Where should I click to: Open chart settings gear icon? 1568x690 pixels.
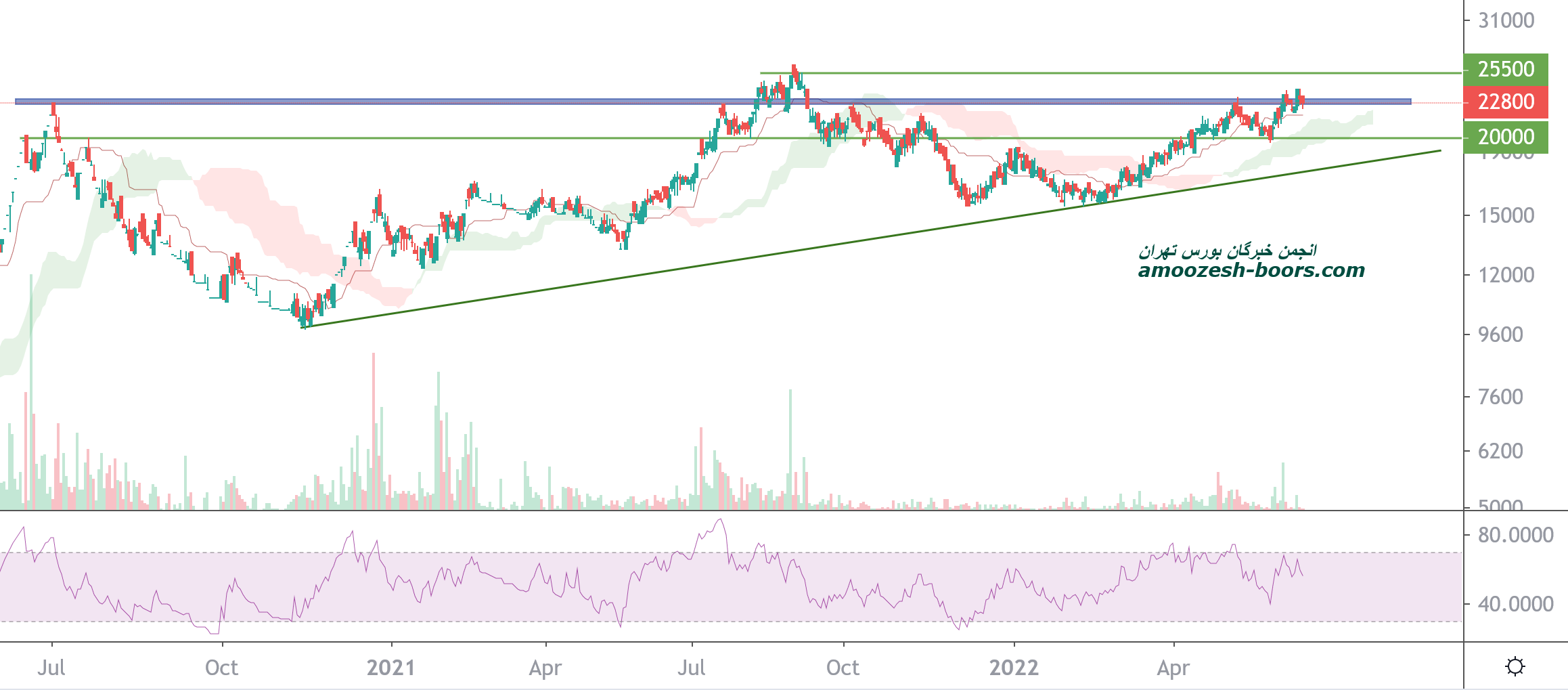(x=1515, y=666)
